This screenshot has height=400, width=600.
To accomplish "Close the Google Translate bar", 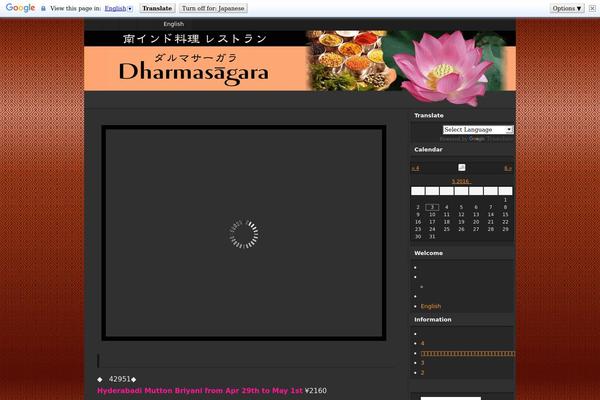I will [x=592, y=8].
